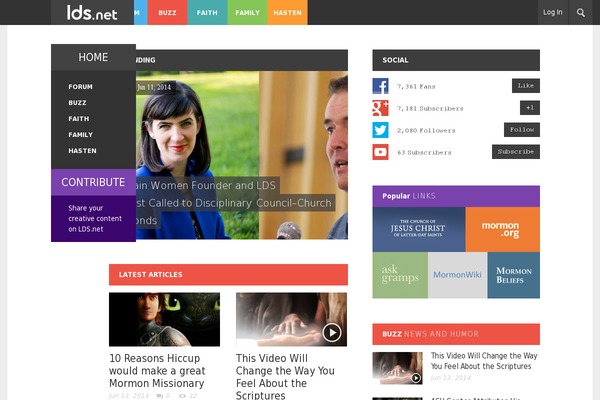This screenshot has width=600, height=400.
Task: Click the Popular LINKS header
Action: coord(456,196)
